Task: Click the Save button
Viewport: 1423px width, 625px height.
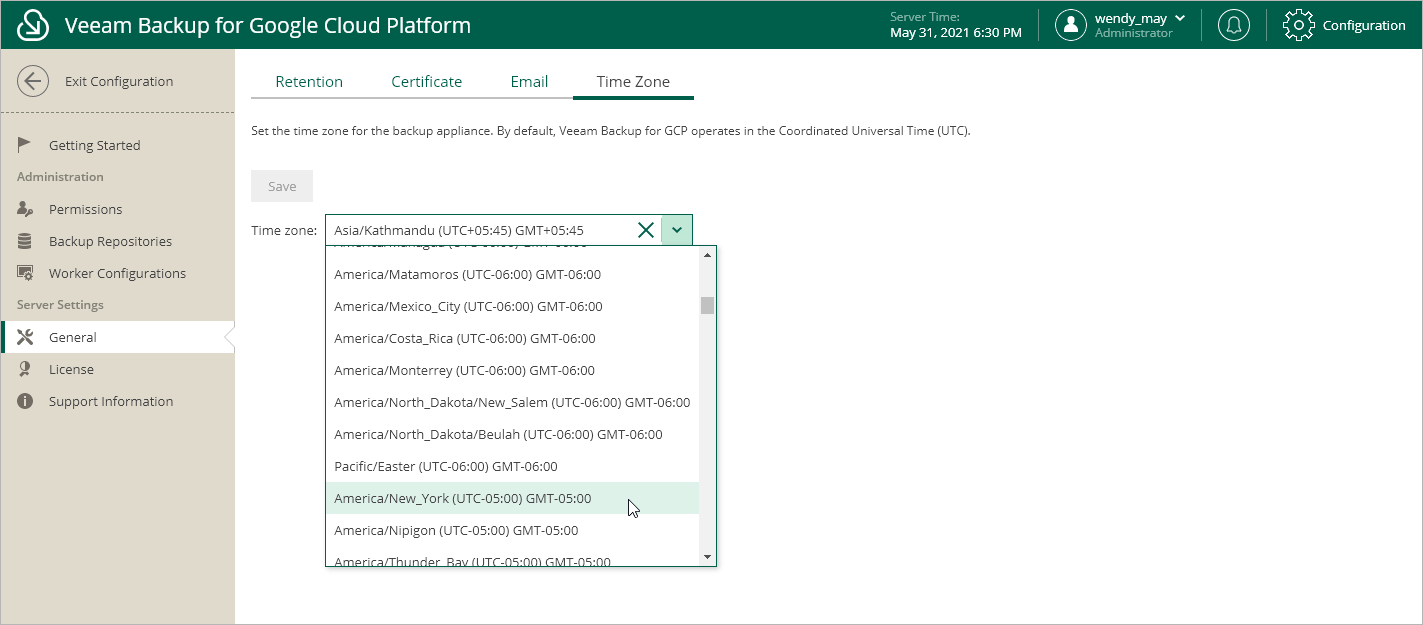Action: 282,186
